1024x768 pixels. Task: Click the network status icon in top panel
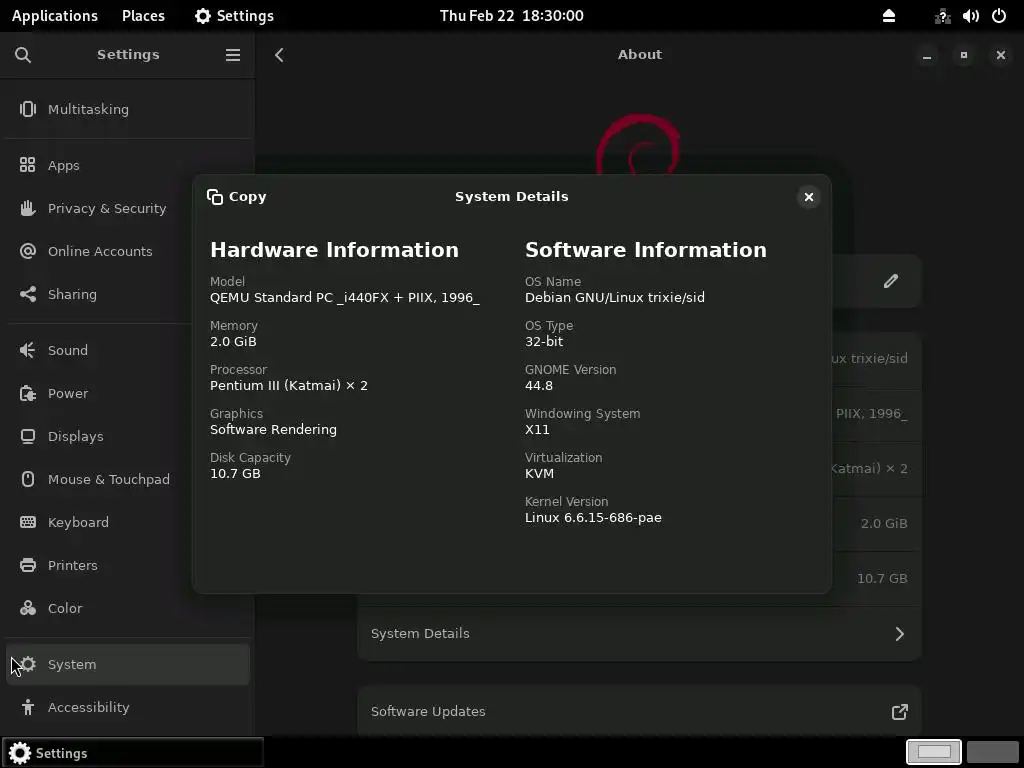coord(942,16)
